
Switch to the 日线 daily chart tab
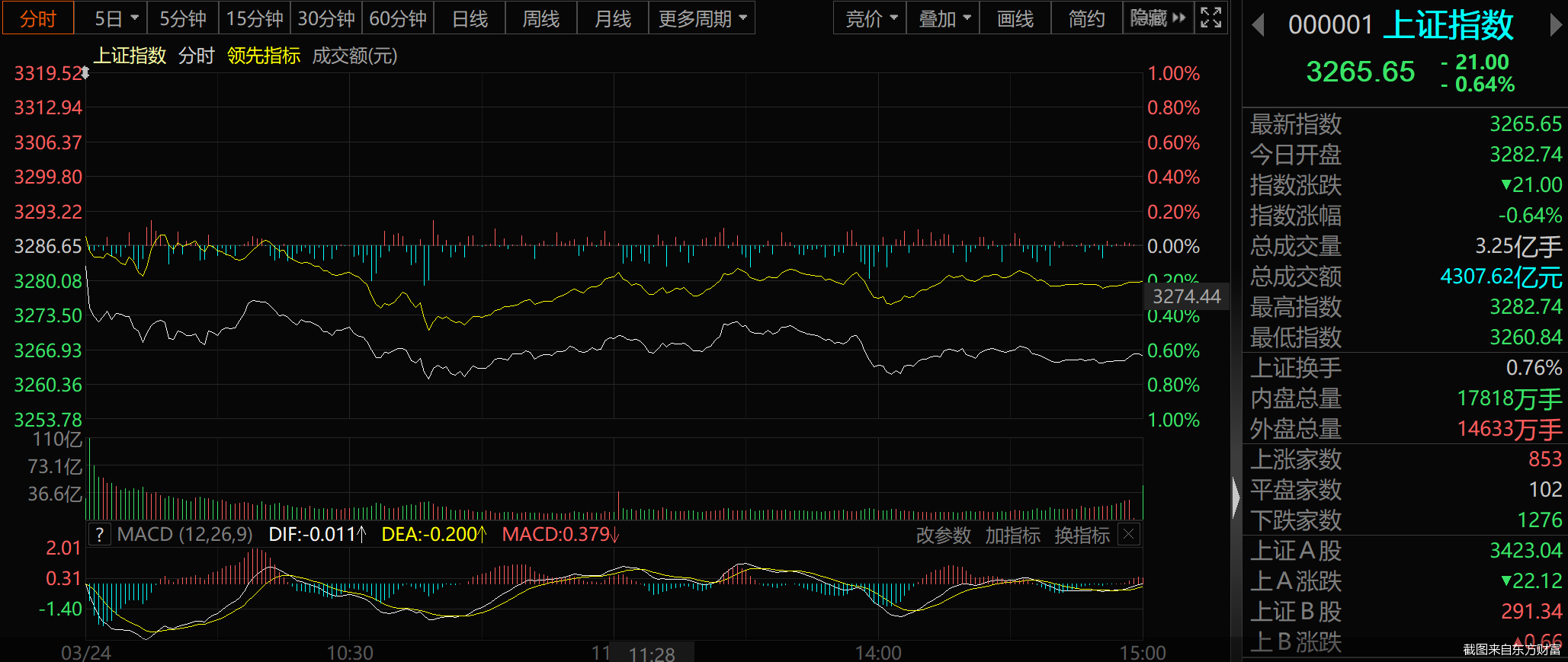470,18
